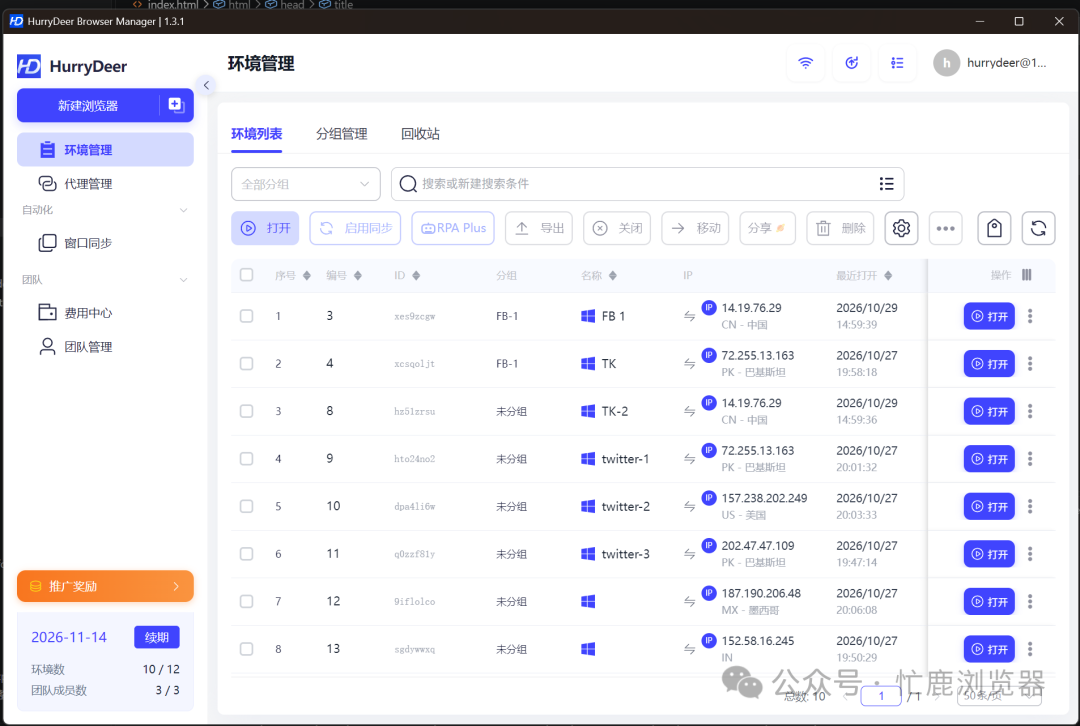Collapse the 团队 sidebar section
This screenshot has width=1080, height=726.
point(183,280)
